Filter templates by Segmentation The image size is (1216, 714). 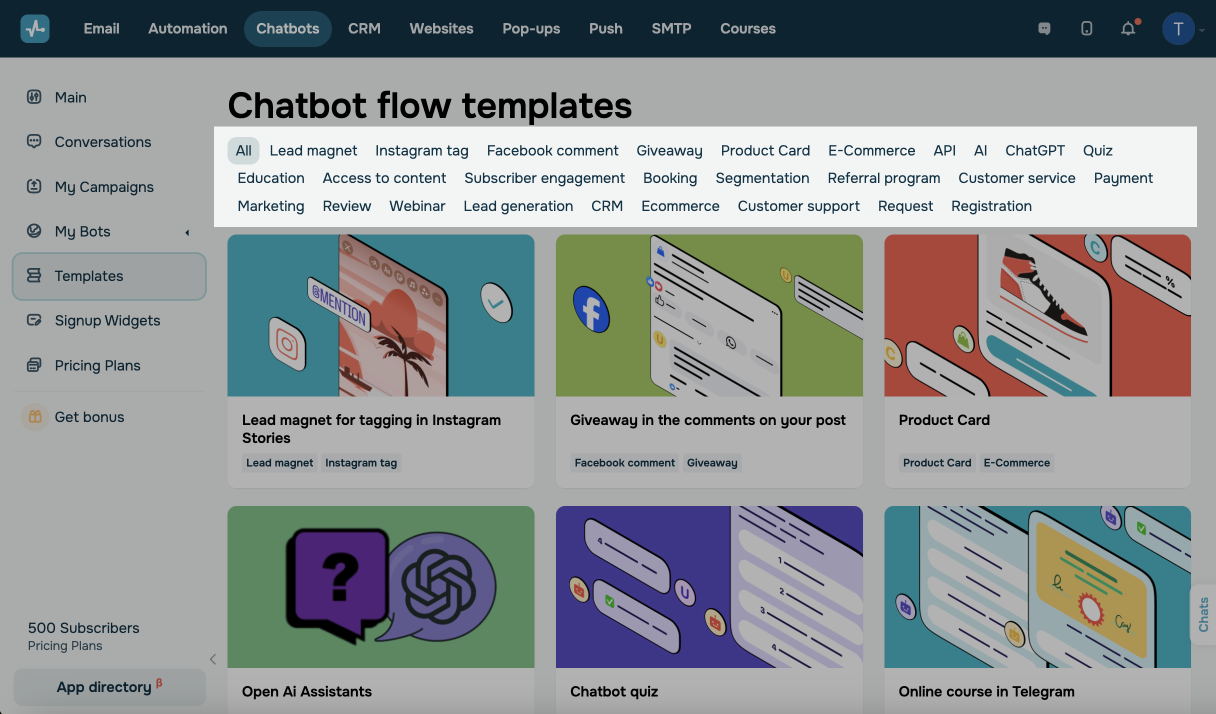763,178
